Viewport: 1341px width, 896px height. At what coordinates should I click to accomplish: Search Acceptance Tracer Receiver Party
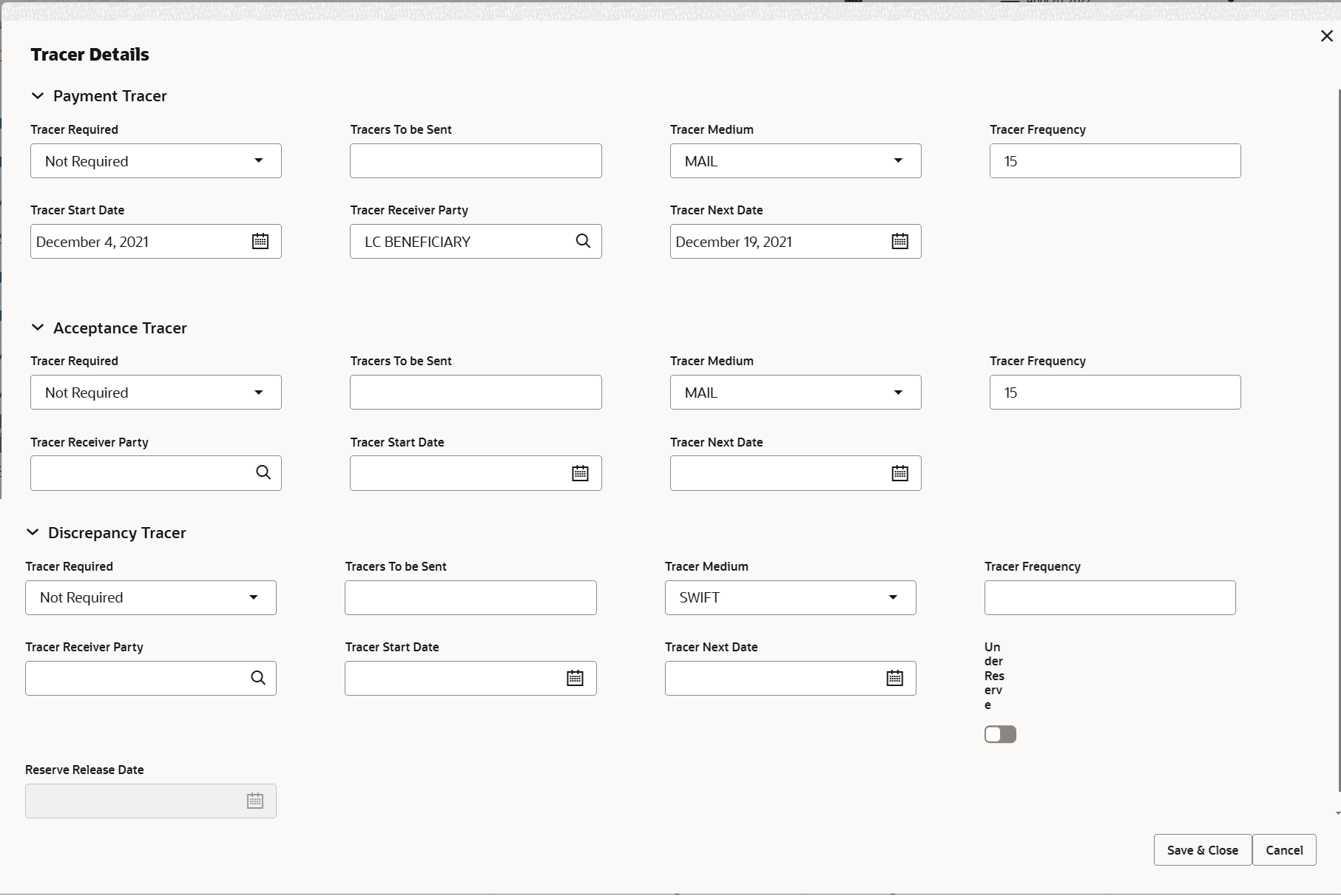coord(263,472)
